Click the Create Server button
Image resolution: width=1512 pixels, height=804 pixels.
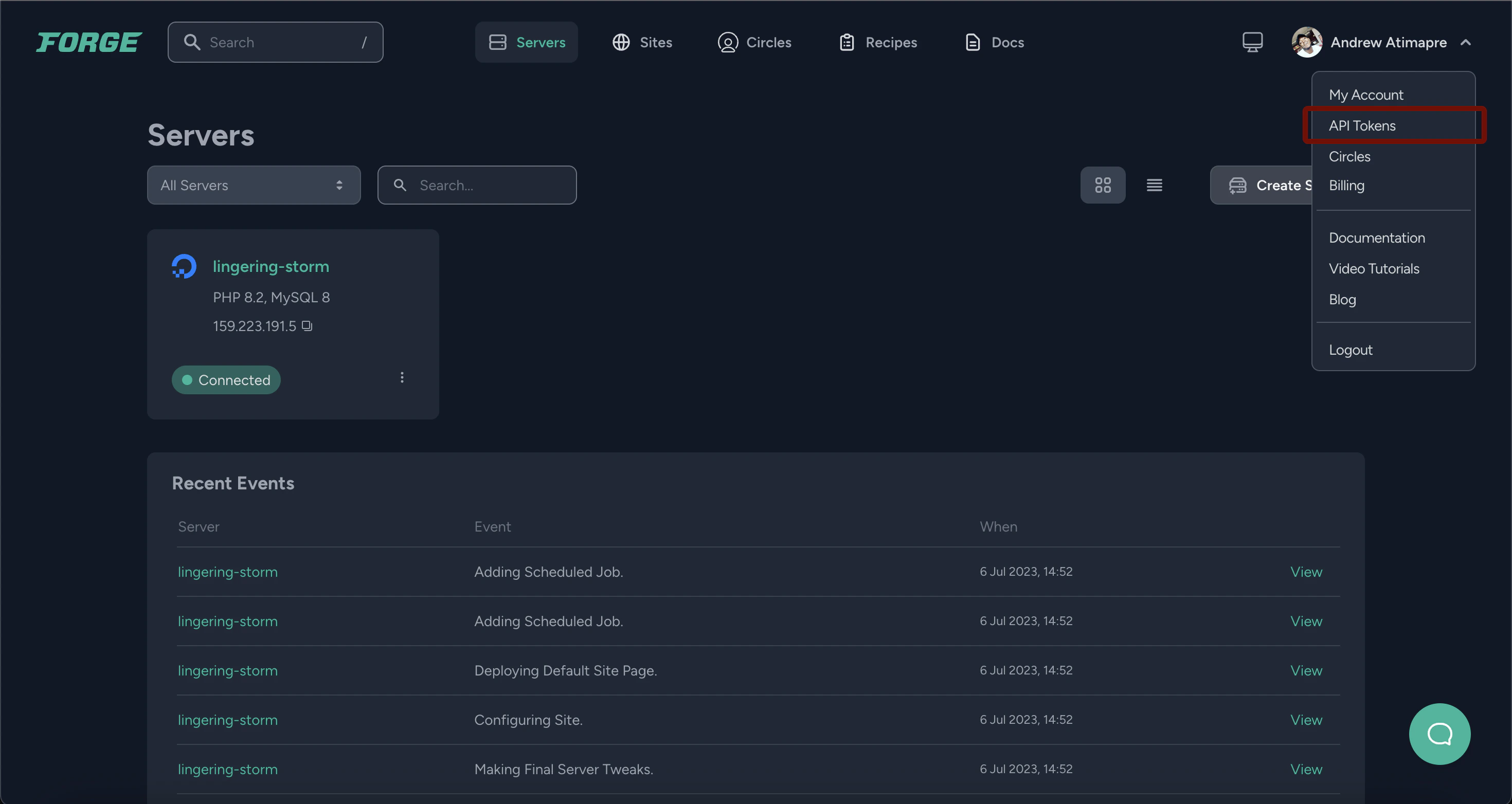point(1261,185)
